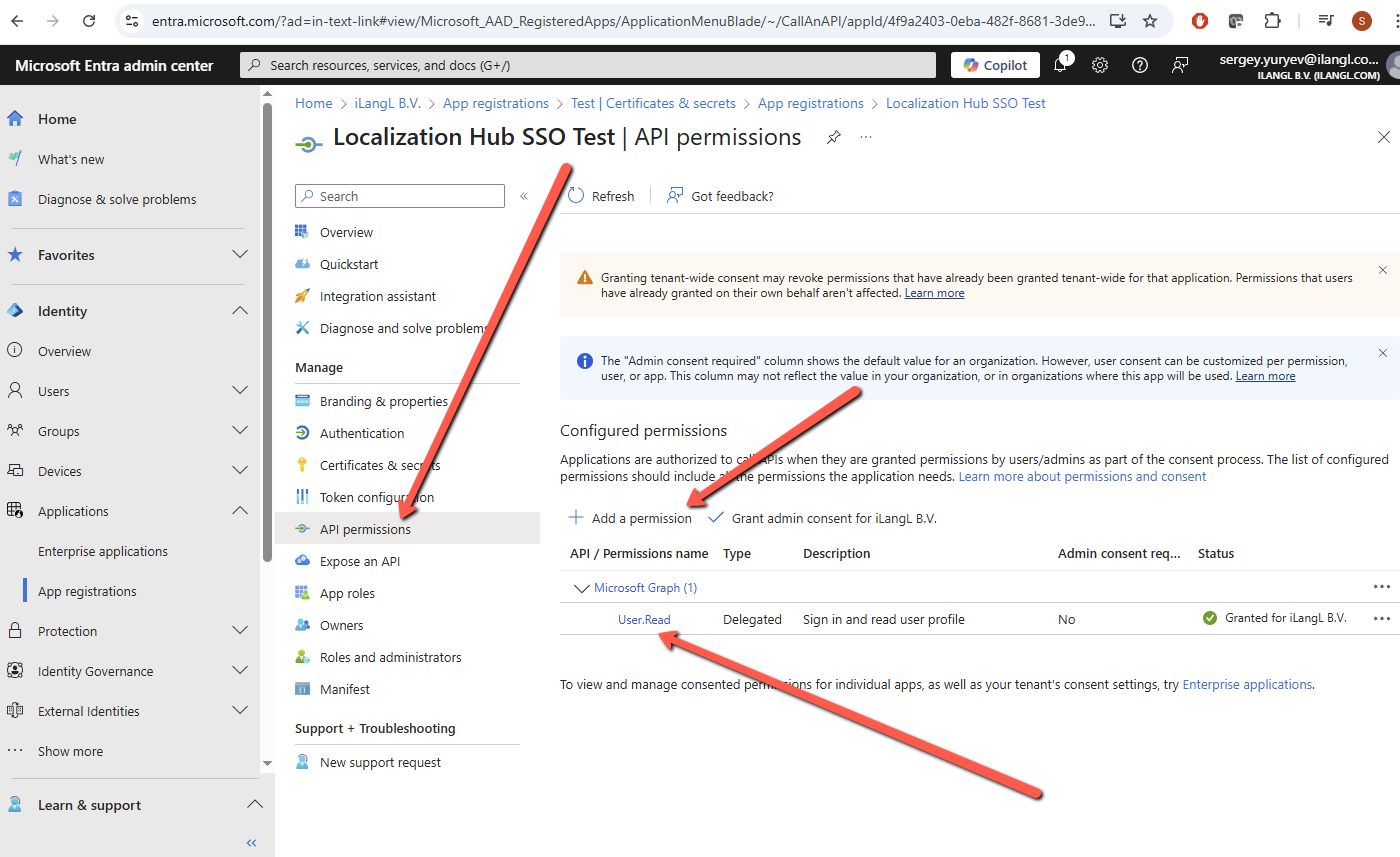Screen dimensions: 1400x857
Task: Open the Copilot button
Action: 995,65
